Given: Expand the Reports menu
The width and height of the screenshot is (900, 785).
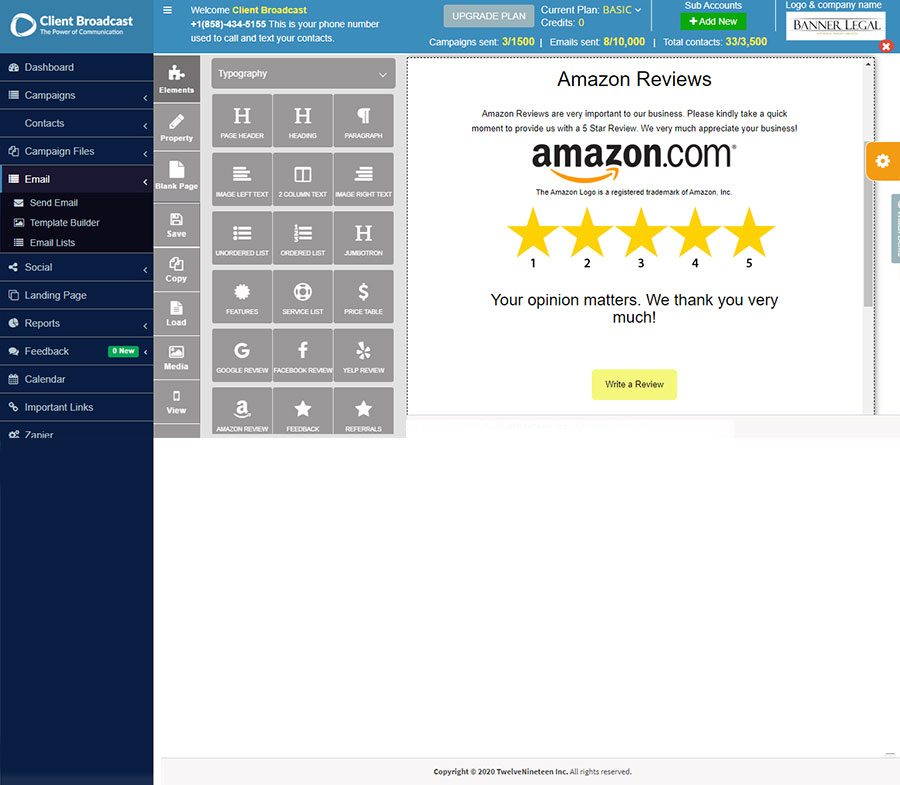Looking at the screenshot, I should (76, 323).
